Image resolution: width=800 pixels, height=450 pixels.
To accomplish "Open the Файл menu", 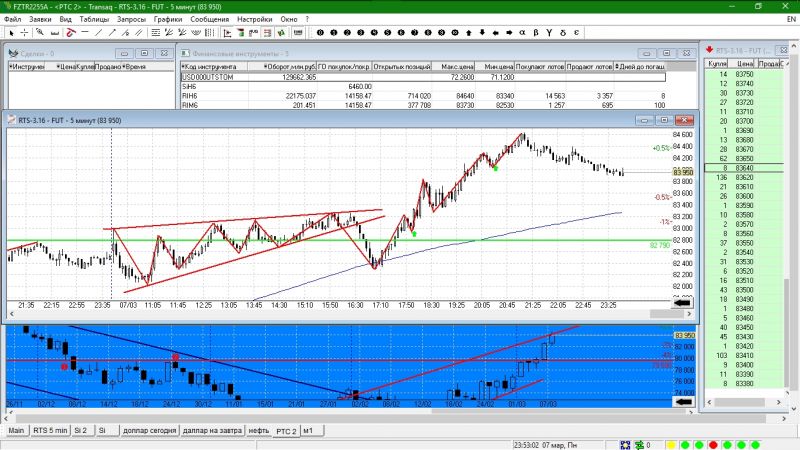I will pyautogui.click(x=13, y=19).
